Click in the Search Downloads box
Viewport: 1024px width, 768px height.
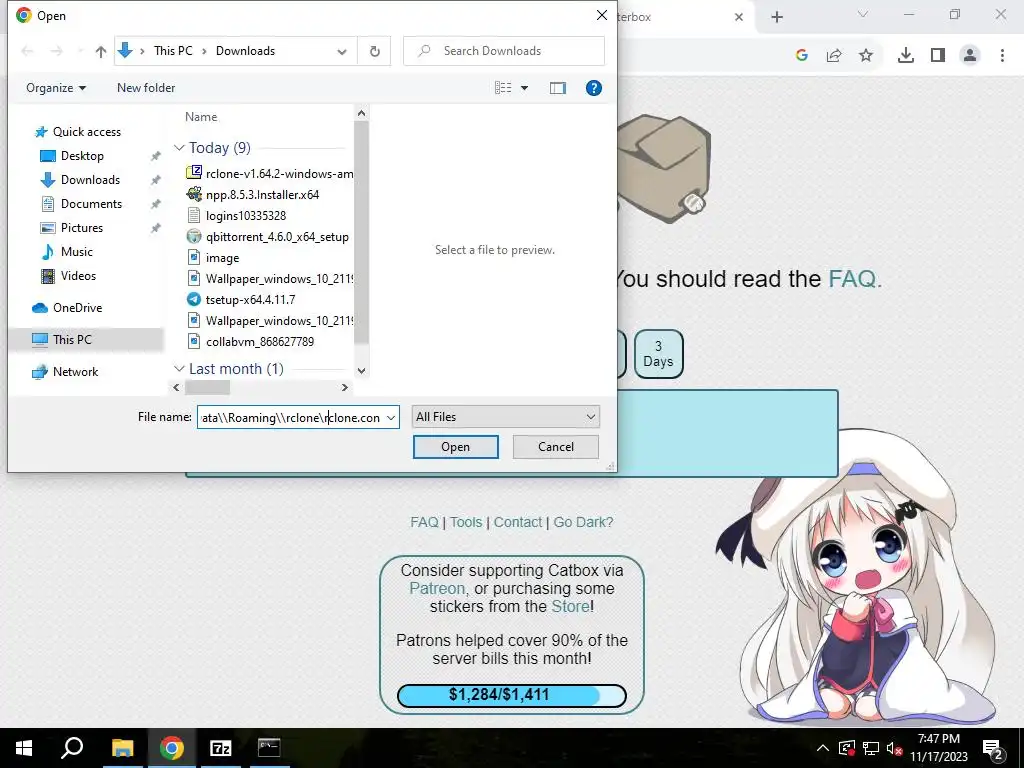[504, 51]
